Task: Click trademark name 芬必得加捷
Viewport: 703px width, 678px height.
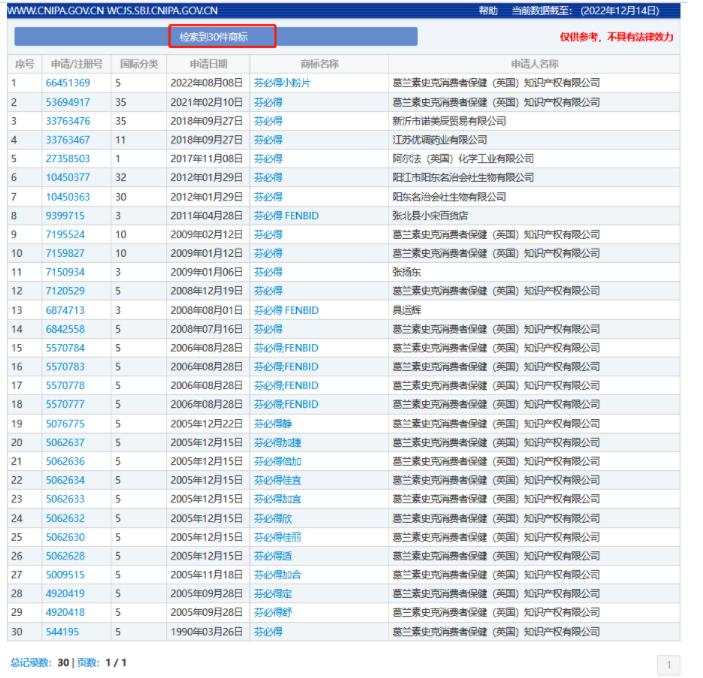Action: tap(278, 443)
